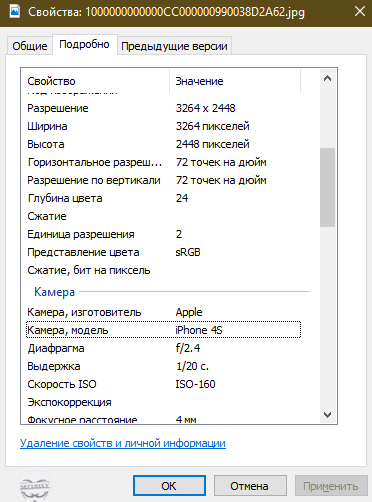The height and width of the screenshot is (502, 372).
Task: Click the f/2.4 aperture value
Action: tap(188, 348)
